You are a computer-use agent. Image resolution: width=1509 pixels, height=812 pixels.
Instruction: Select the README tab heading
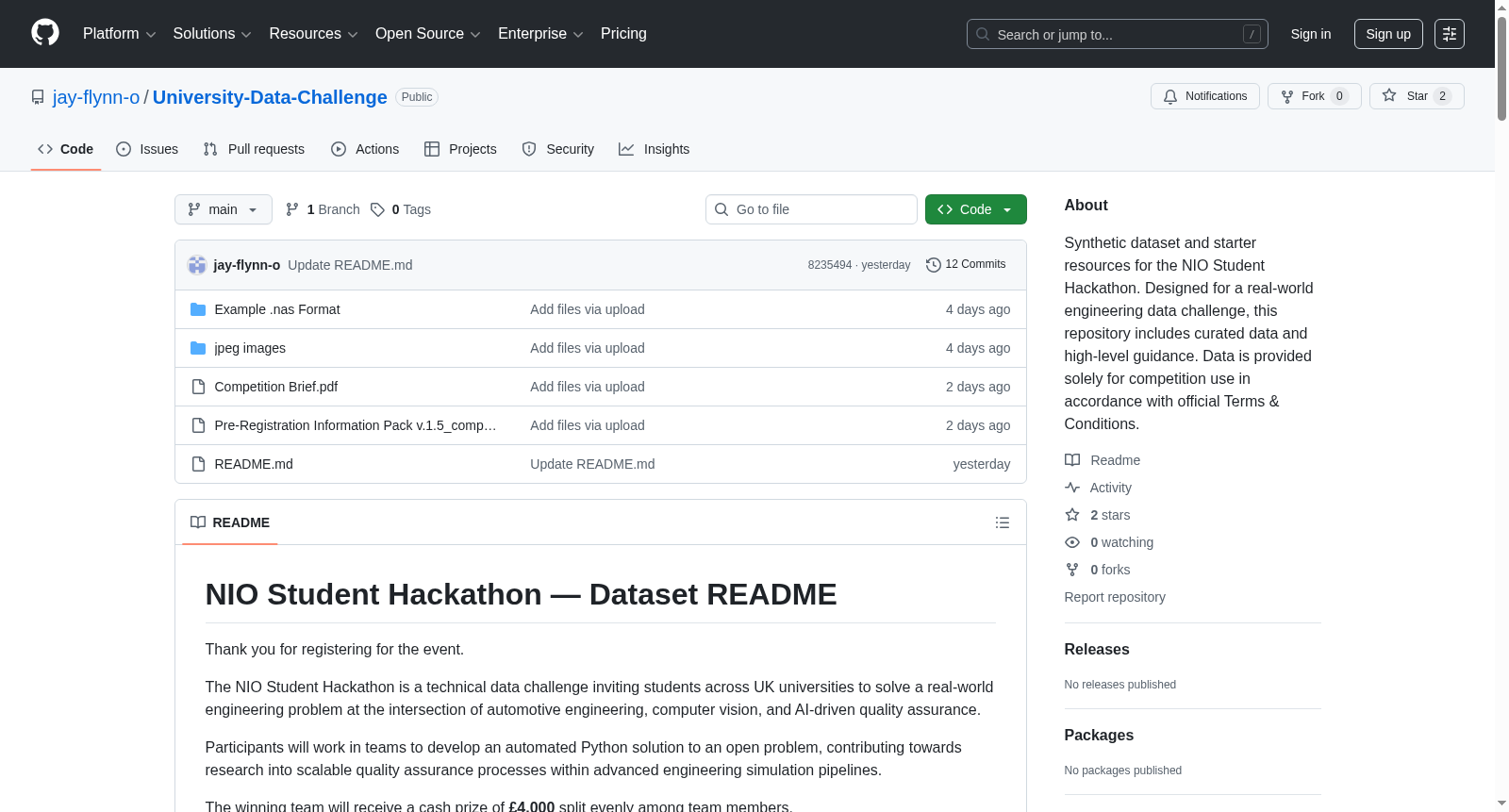point(230,522)
